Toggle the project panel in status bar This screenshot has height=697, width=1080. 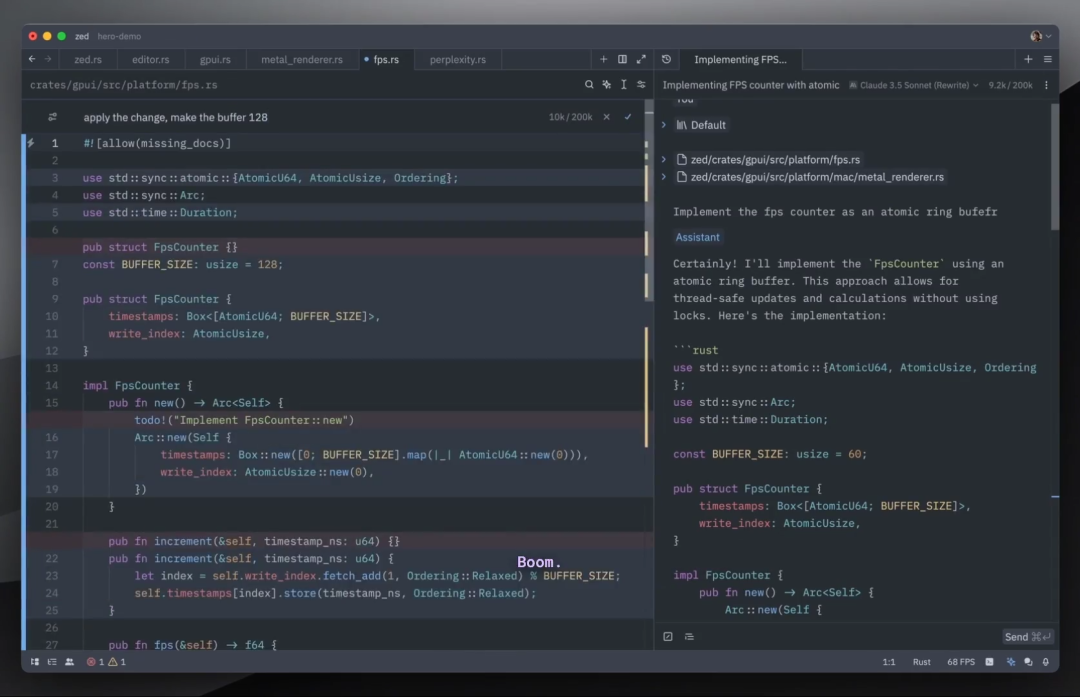click(x=34, y=661)
